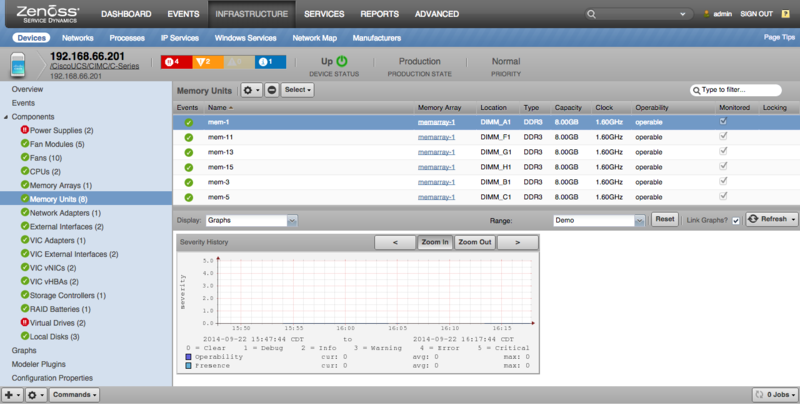
Task: Toggle the Monitored checkbox for mem-5
Action: click(x=723, y=196)
